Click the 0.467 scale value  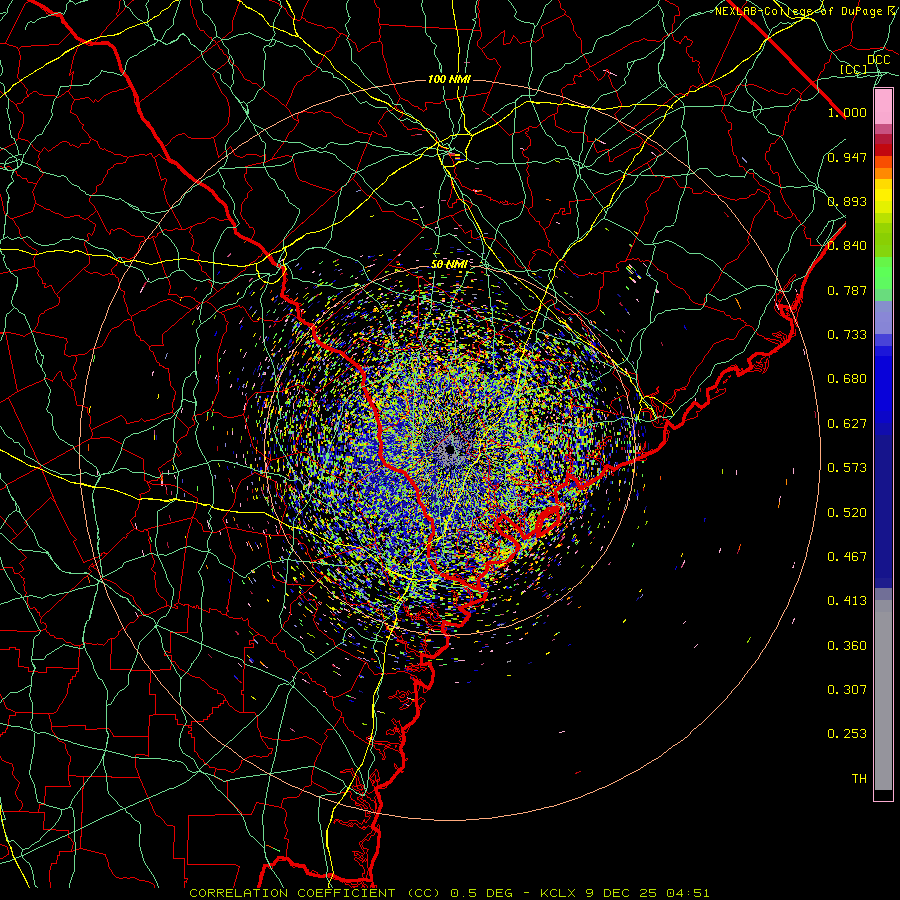click(x=847, y=557)
